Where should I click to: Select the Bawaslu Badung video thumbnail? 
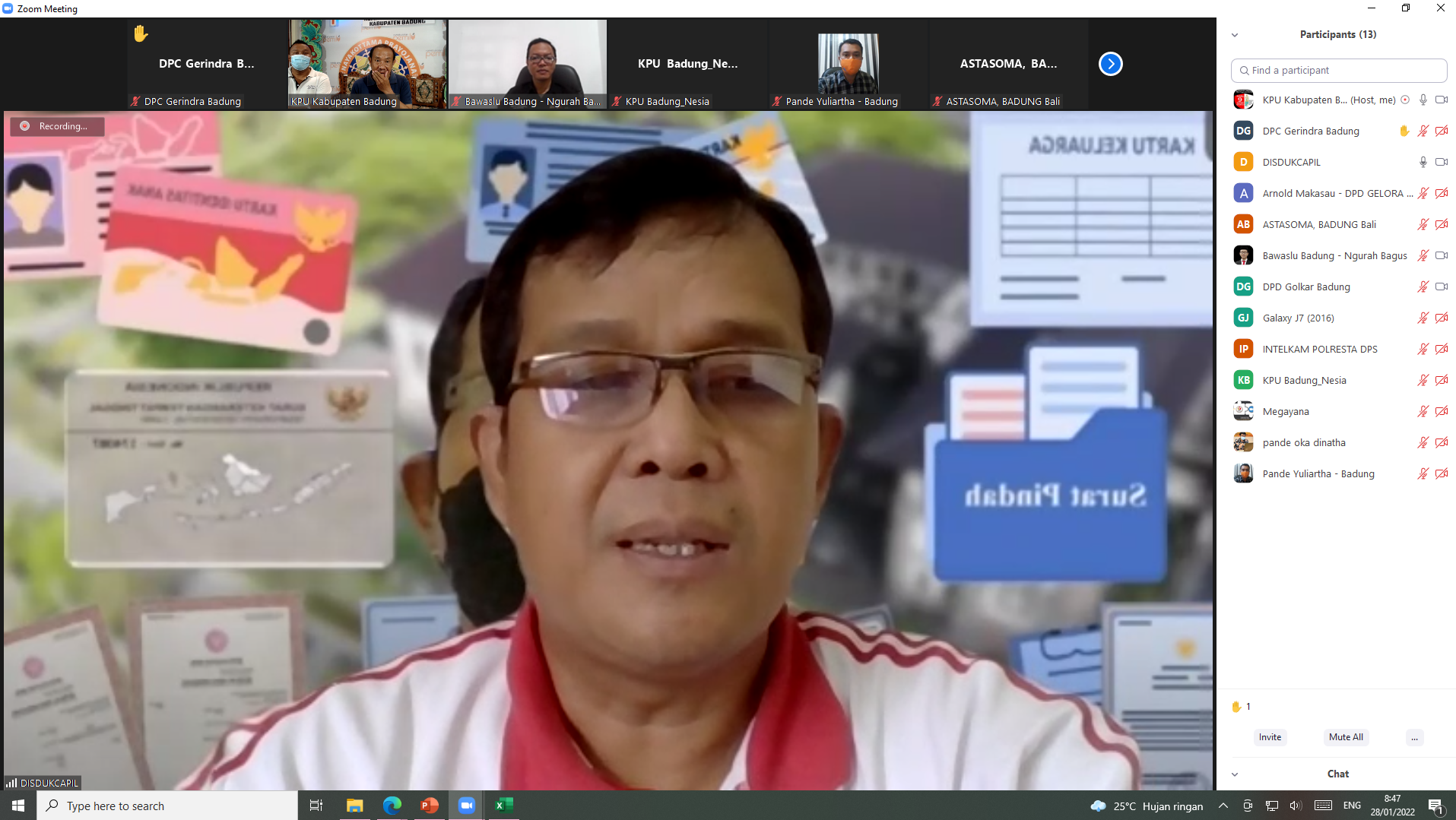point(527,64)
